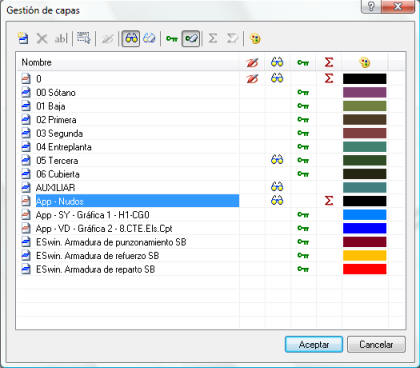Select App - SY - Gráfica 1 - H1-CG0
The height and width of the screenshot is (368, 420).
tap(93, 215)
